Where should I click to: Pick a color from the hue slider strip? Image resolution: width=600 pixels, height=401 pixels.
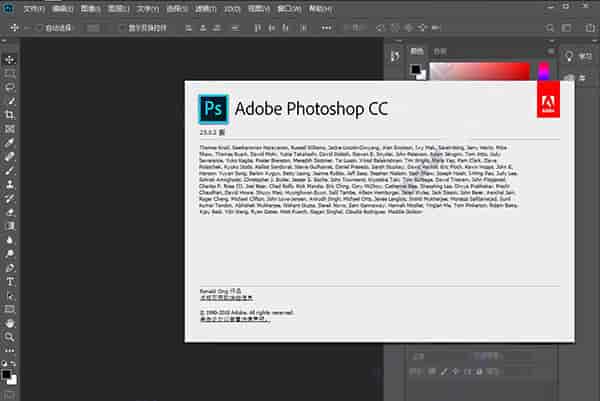[x=545, y=72]
